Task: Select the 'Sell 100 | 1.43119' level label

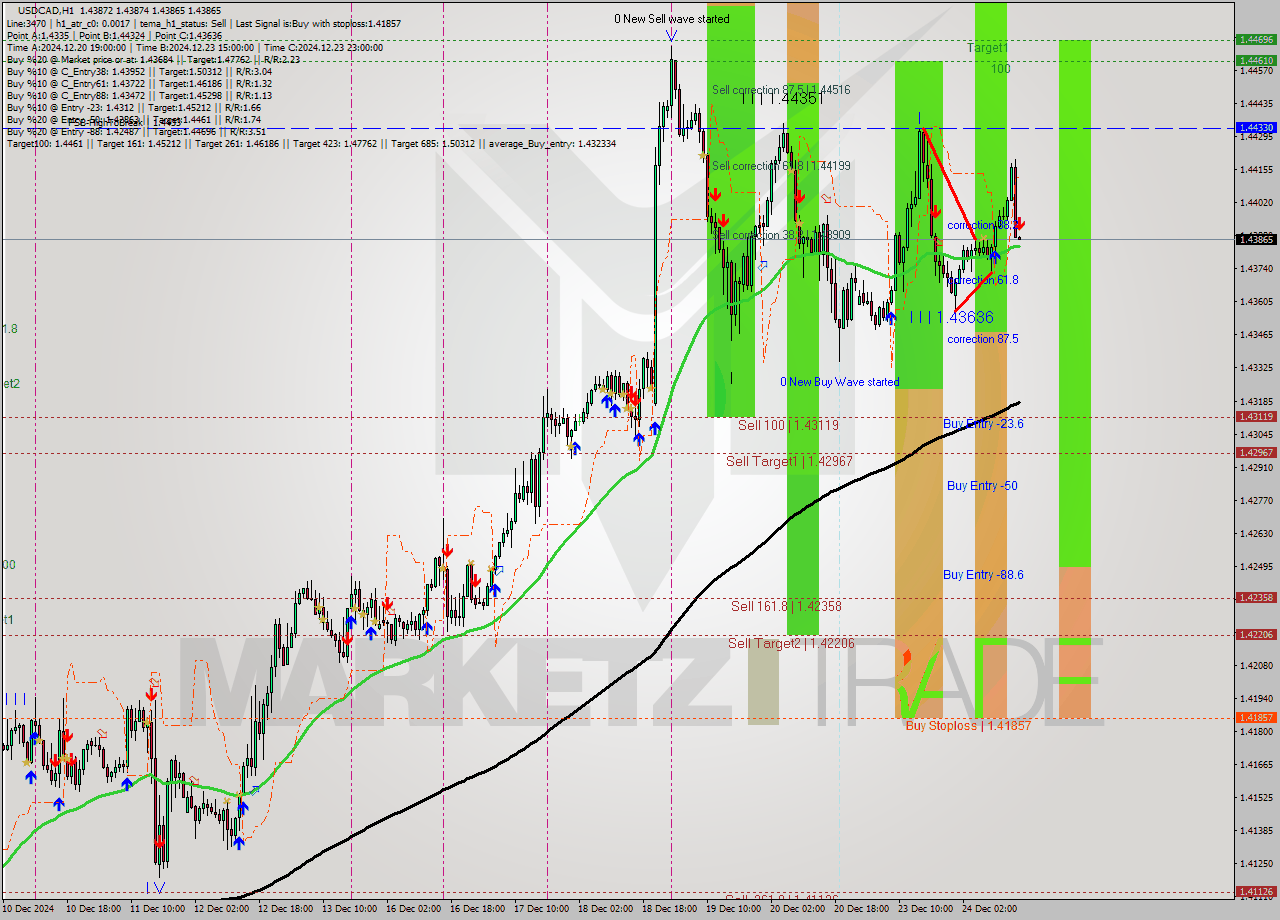Action: pos(788,425)
